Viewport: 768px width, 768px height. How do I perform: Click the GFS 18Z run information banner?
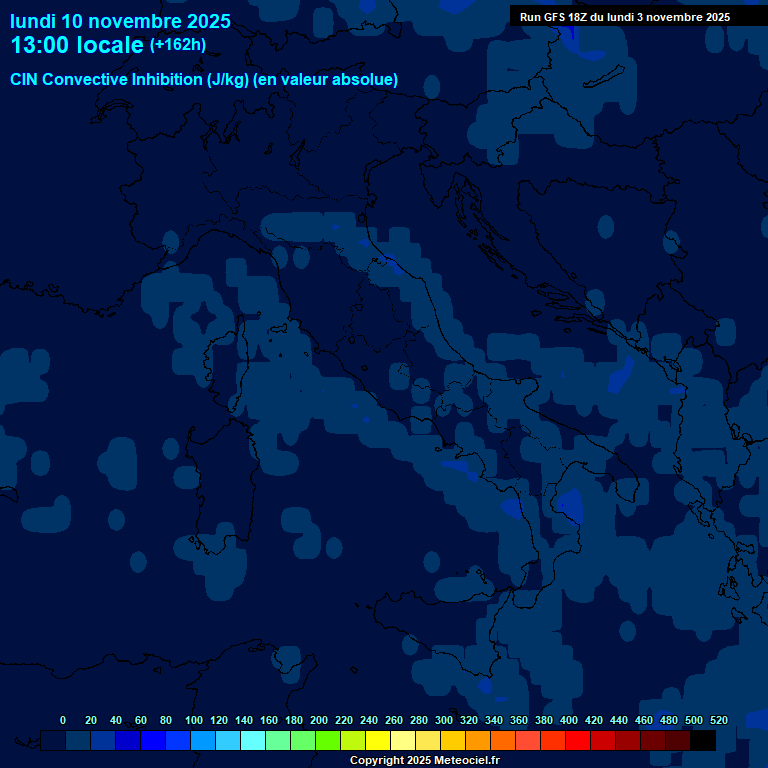624,17
